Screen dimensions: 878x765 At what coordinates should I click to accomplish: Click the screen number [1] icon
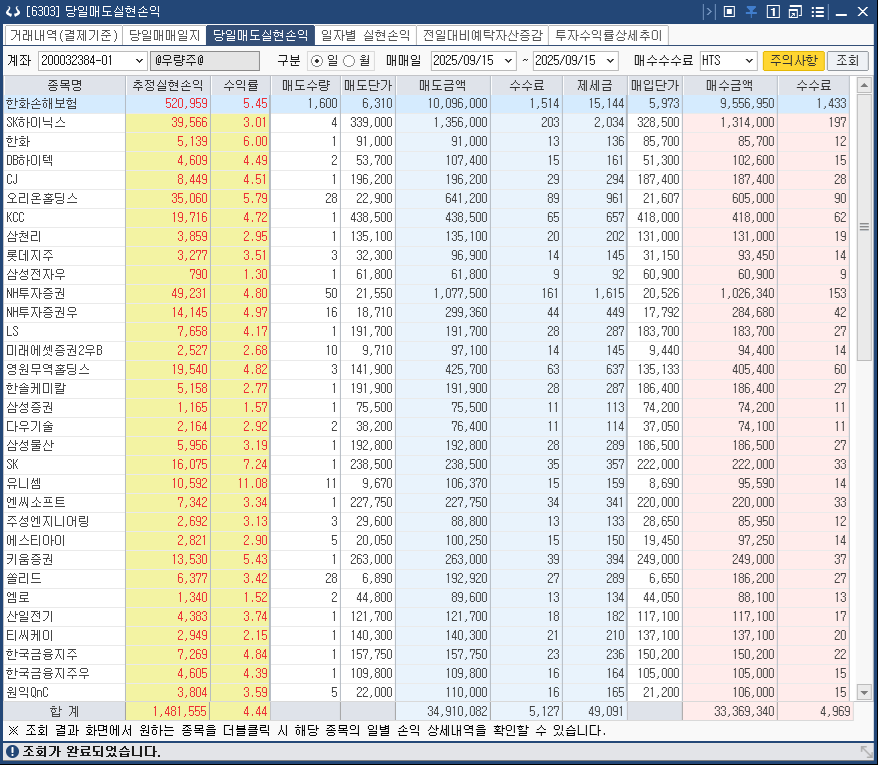773,11
